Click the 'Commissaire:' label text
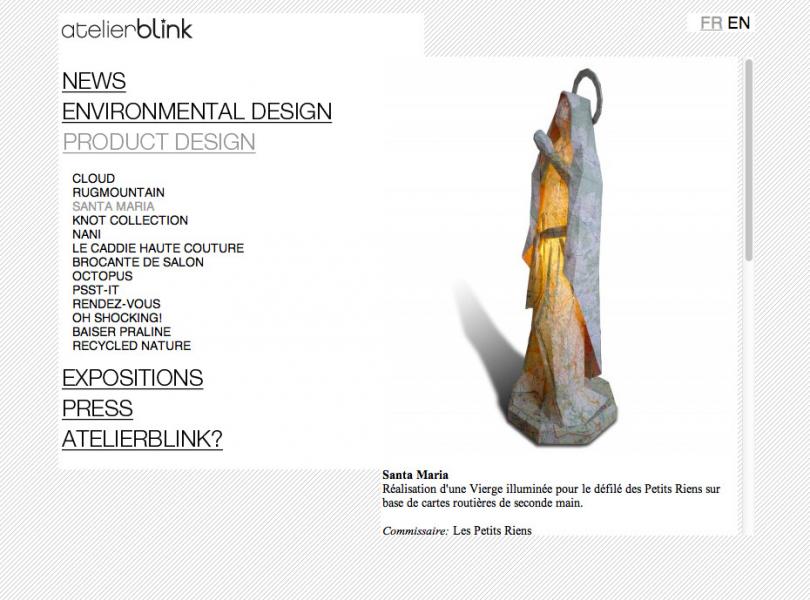The image size is (810, 600). coord(415,531)
